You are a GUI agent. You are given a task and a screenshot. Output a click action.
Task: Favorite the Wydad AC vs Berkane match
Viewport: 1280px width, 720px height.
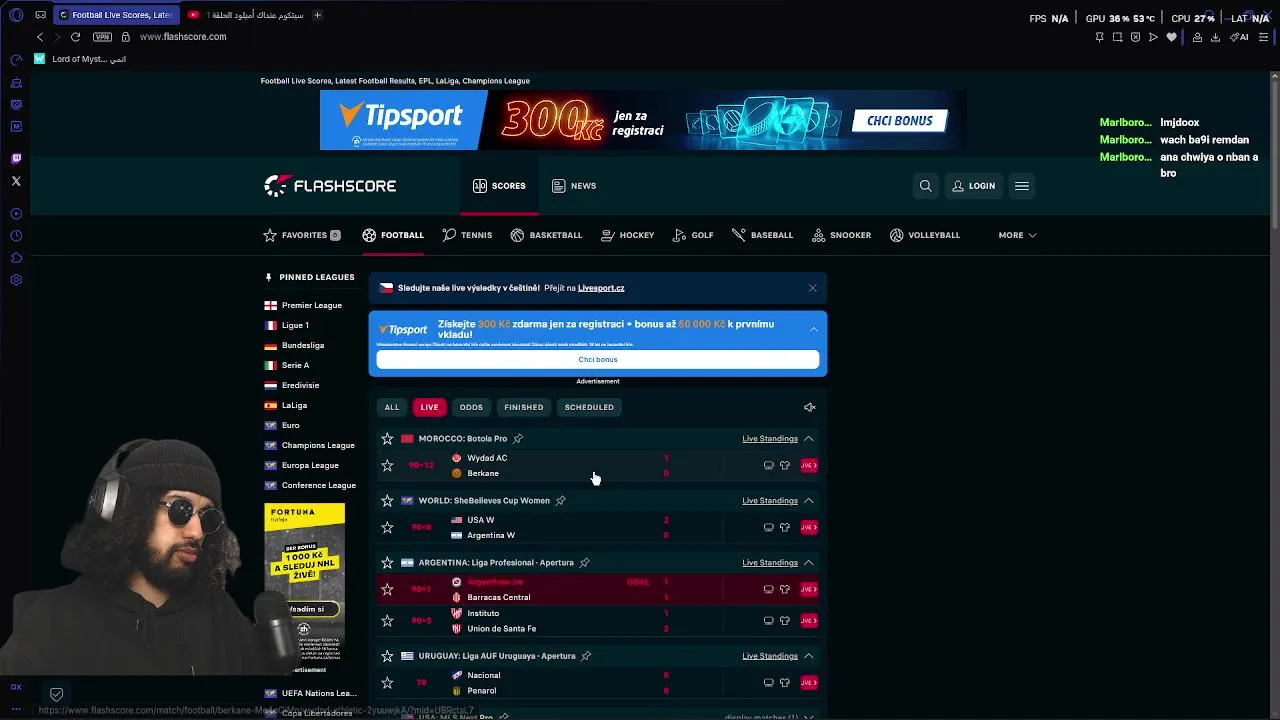387,465
